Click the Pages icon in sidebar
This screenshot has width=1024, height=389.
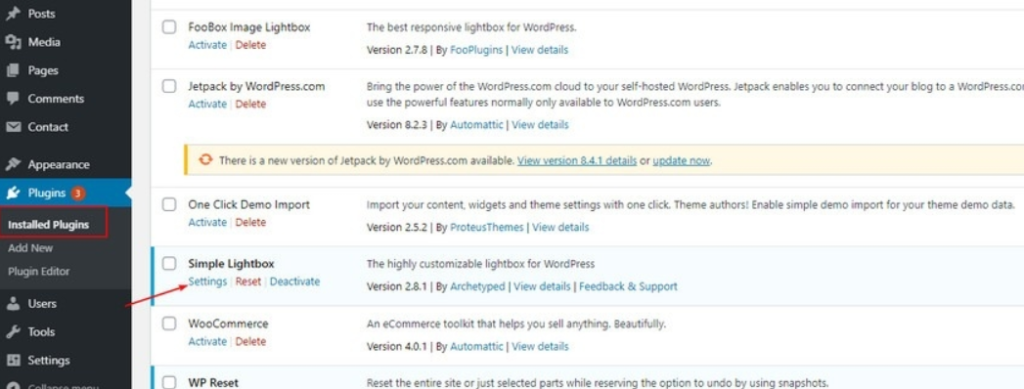[13, 70]
